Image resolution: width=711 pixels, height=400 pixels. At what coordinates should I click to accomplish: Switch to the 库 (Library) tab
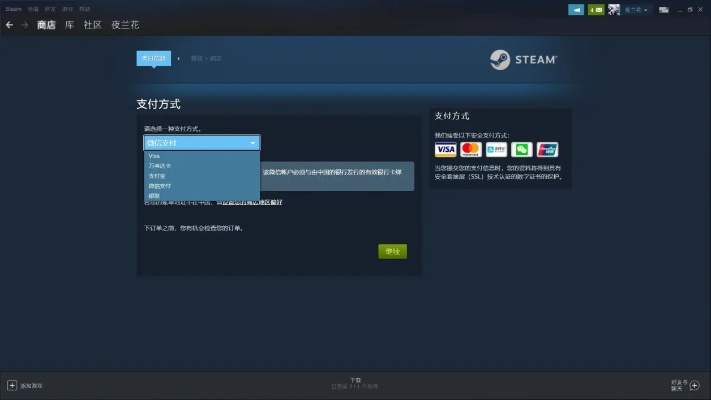click(x=69, y=25)
